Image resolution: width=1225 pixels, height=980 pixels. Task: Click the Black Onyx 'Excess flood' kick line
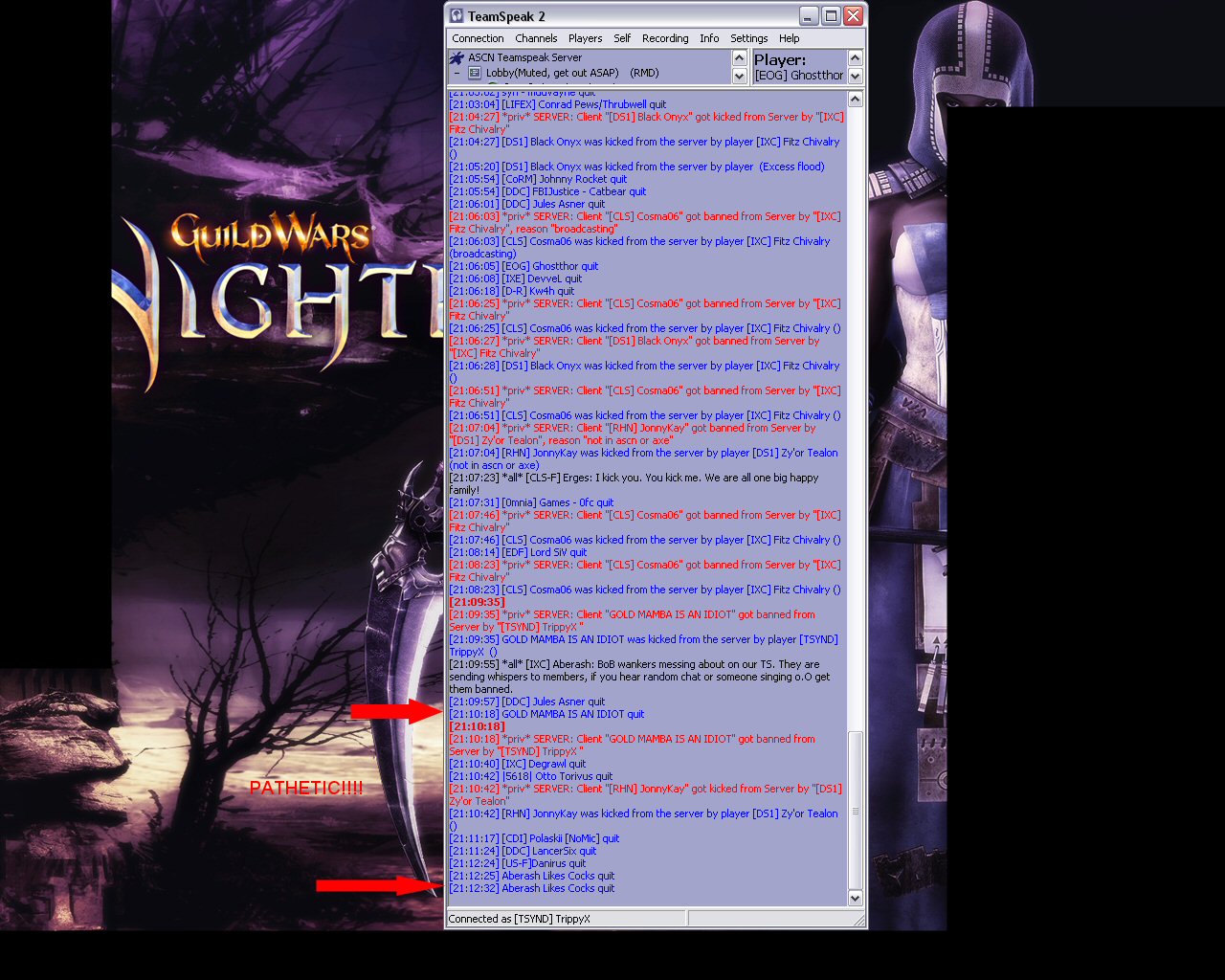point(636,167)
